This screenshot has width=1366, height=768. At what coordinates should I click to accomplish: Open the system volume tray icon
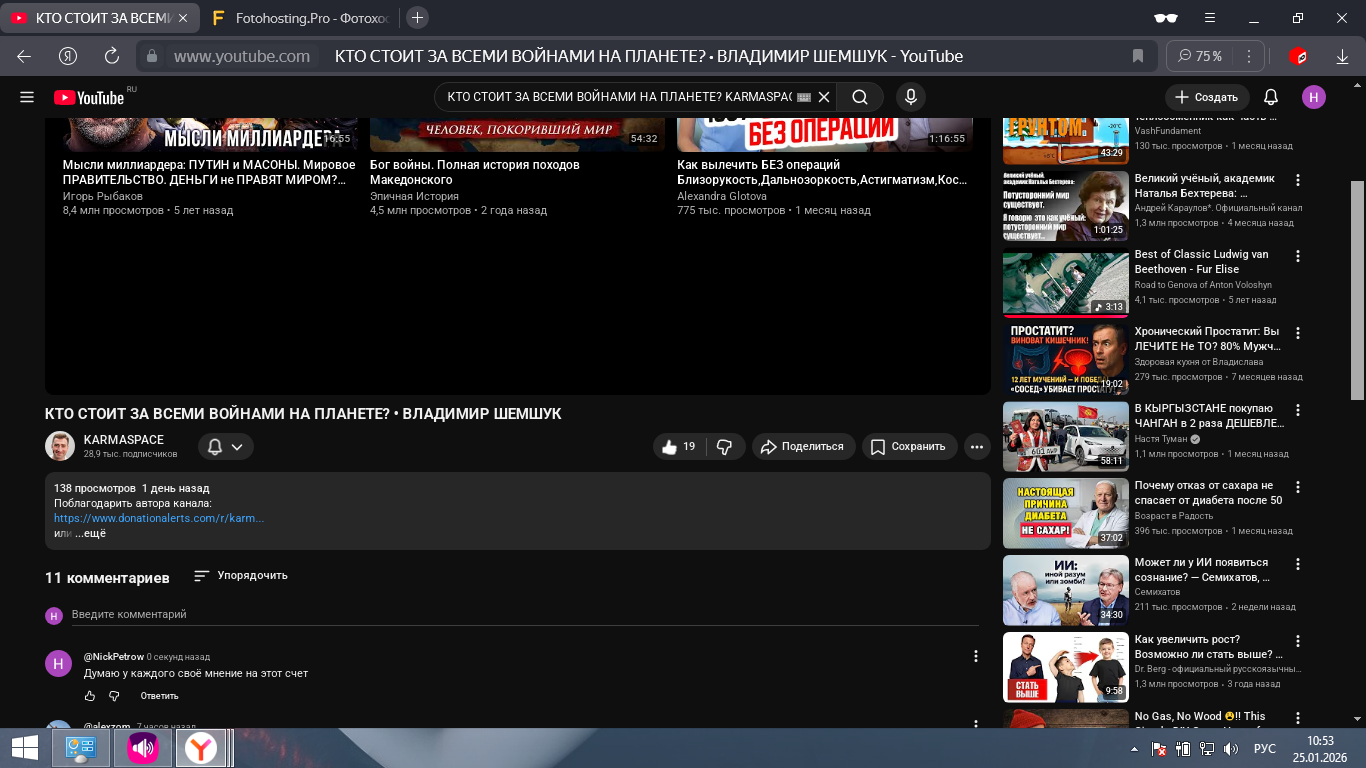1230,748
